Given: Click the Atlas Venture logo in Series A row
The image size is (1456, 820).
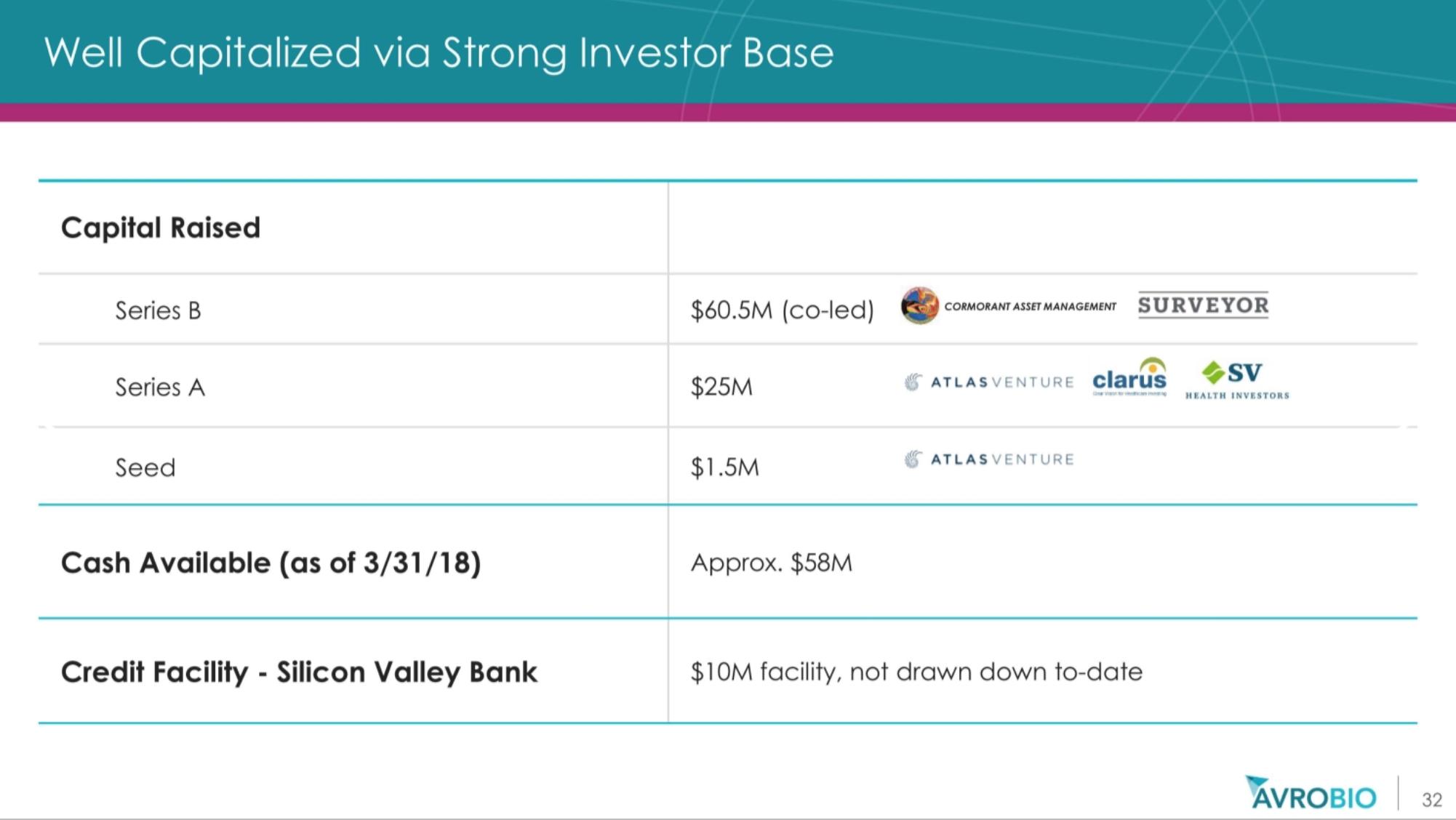Looking at the screenshot, I should [x=989, y=382].
